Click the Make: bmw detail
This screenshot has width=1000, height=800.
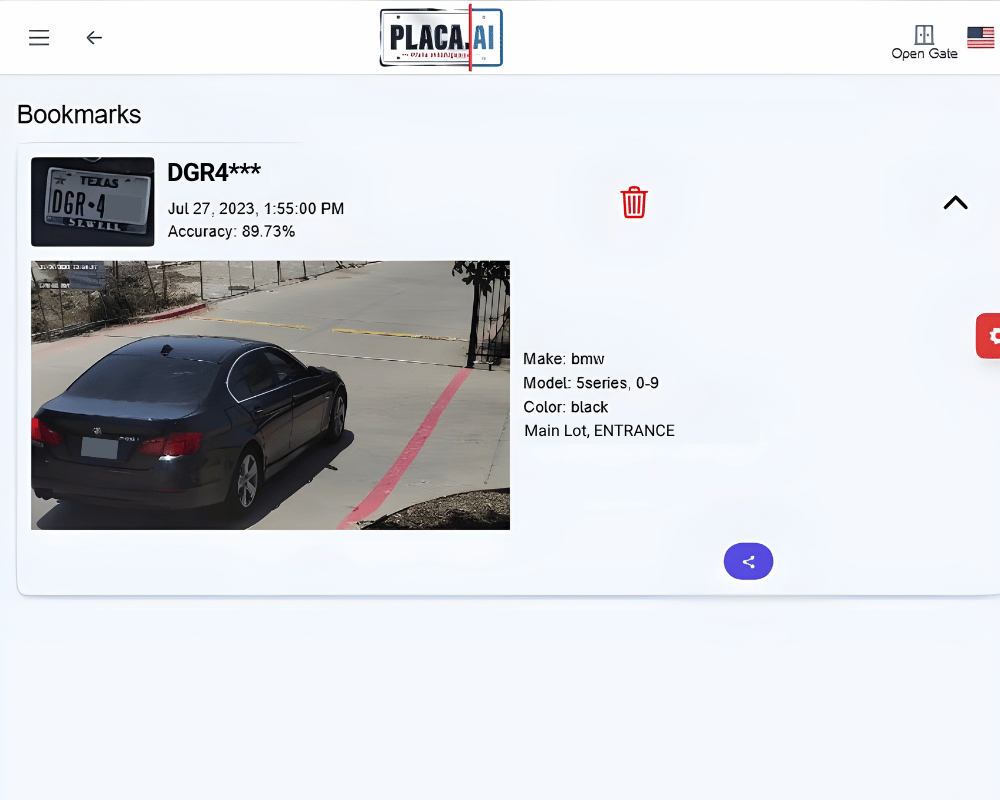563,359
